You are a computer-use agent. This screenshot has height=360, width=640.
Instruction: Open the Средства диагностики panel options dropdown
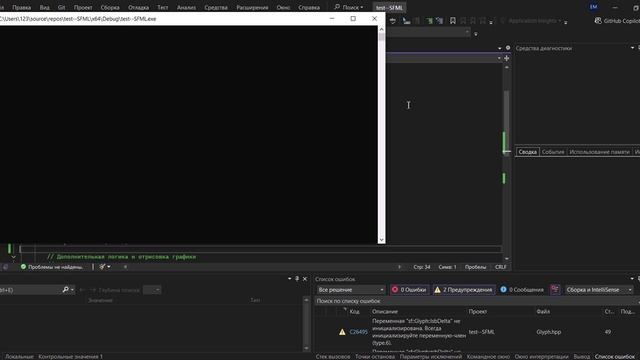click(x=632, y=48)
